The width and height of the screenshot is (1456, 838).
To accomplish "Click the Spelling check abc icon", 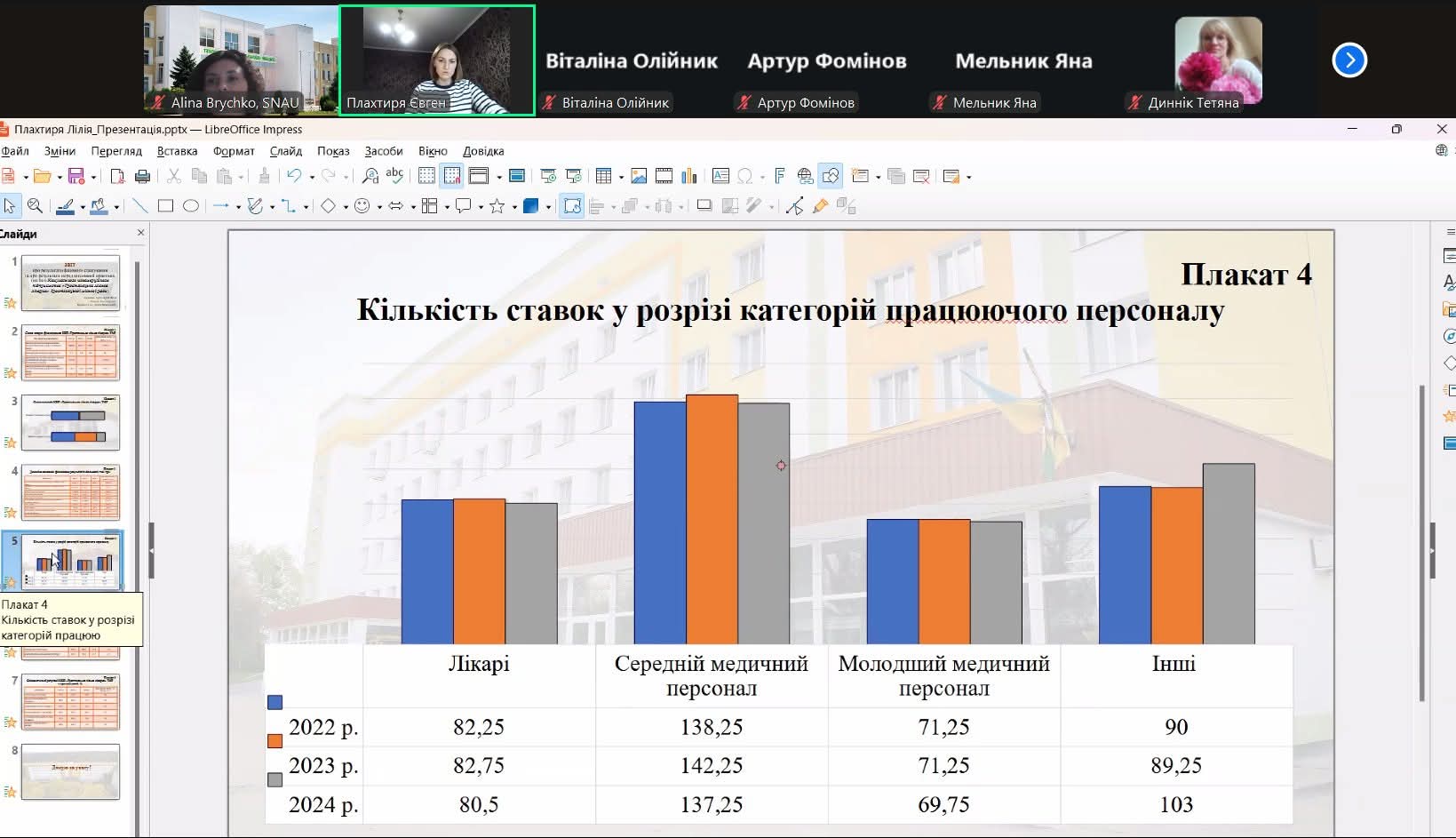I will click(394, 176).
